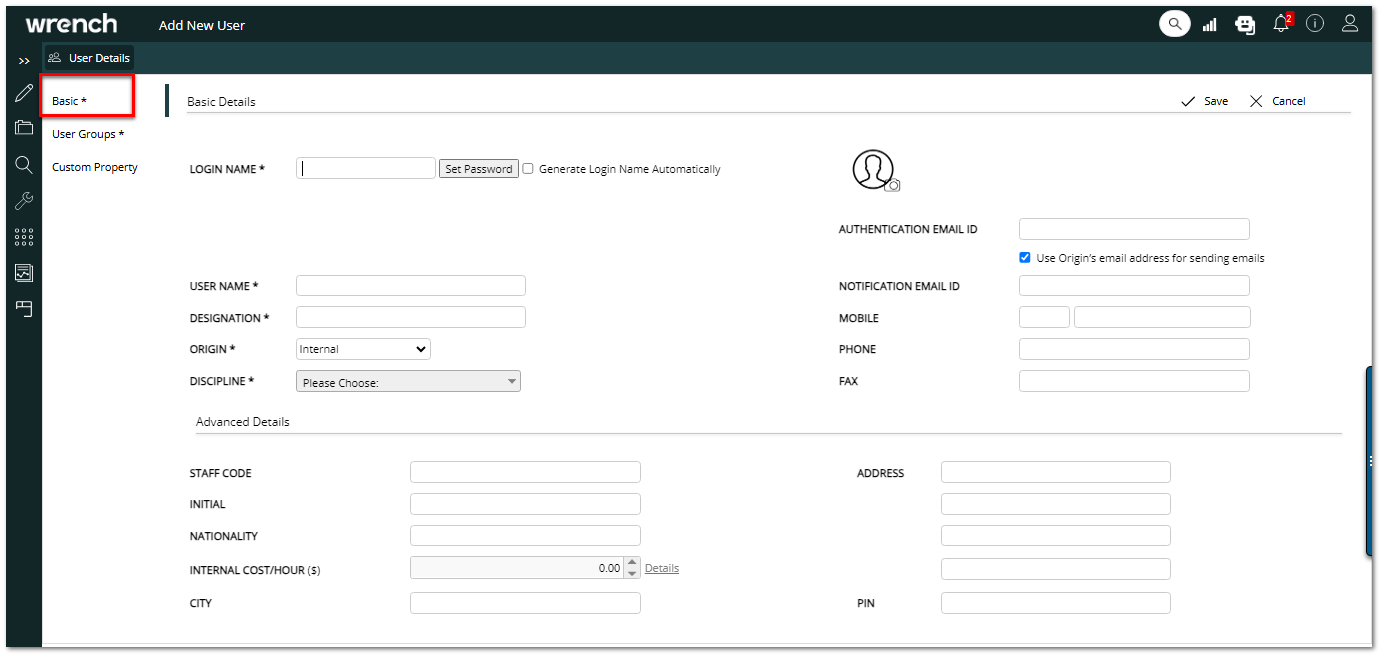Focus the Authentication Email ID field
This screenshot has width=1382, height=657.
click(x=1134, y=229)
